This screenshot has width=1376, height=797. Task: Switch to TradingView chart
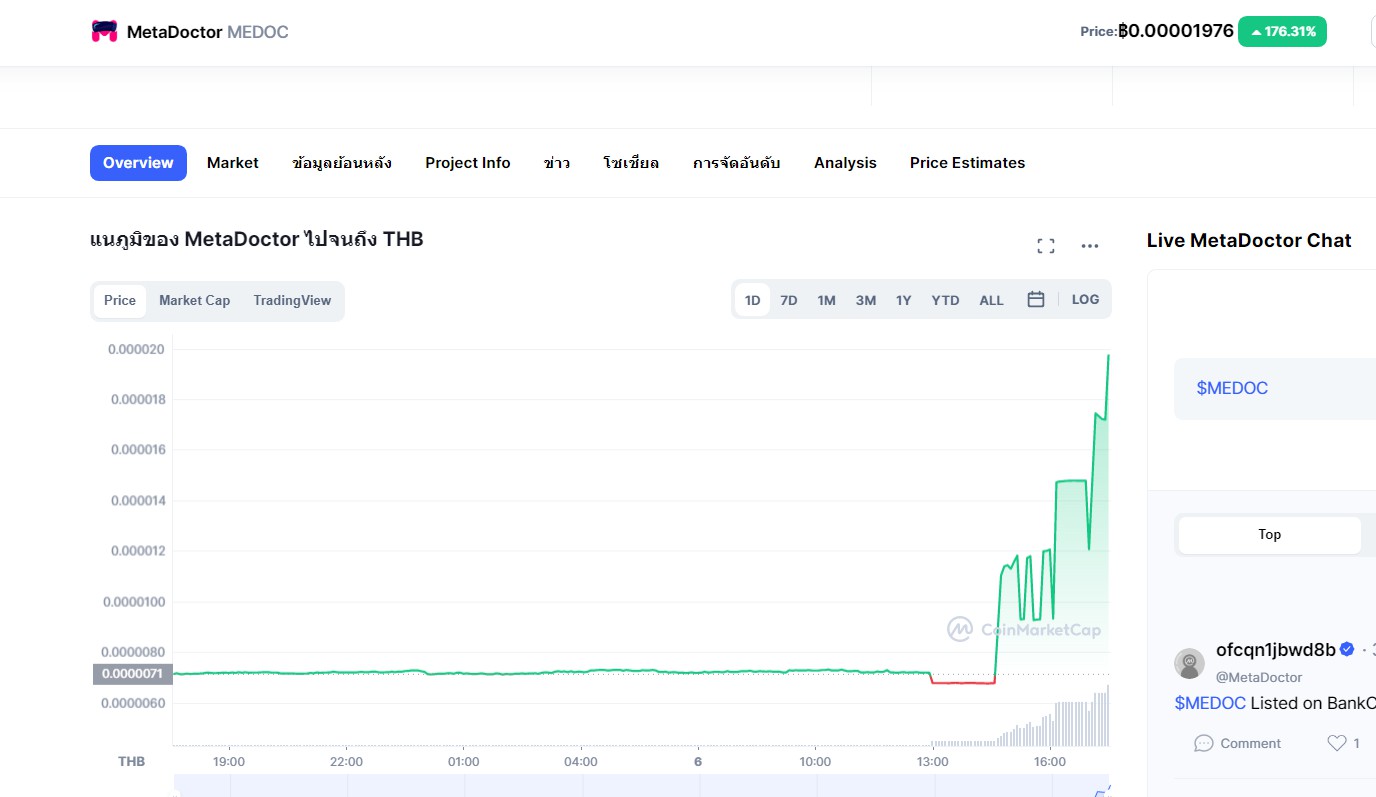point(292,300)
